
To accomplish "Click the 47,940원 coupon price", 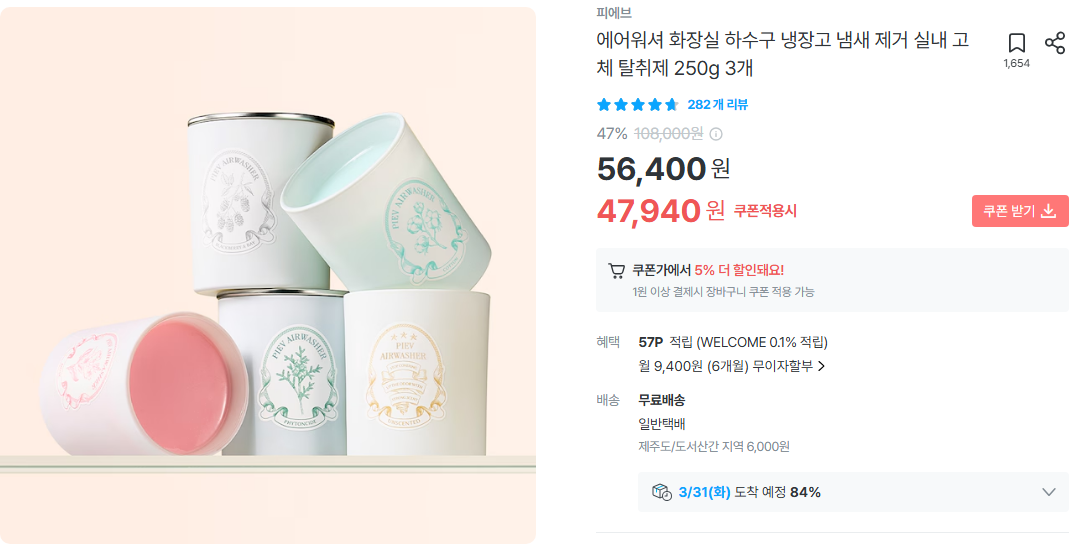I will point(660,211).
